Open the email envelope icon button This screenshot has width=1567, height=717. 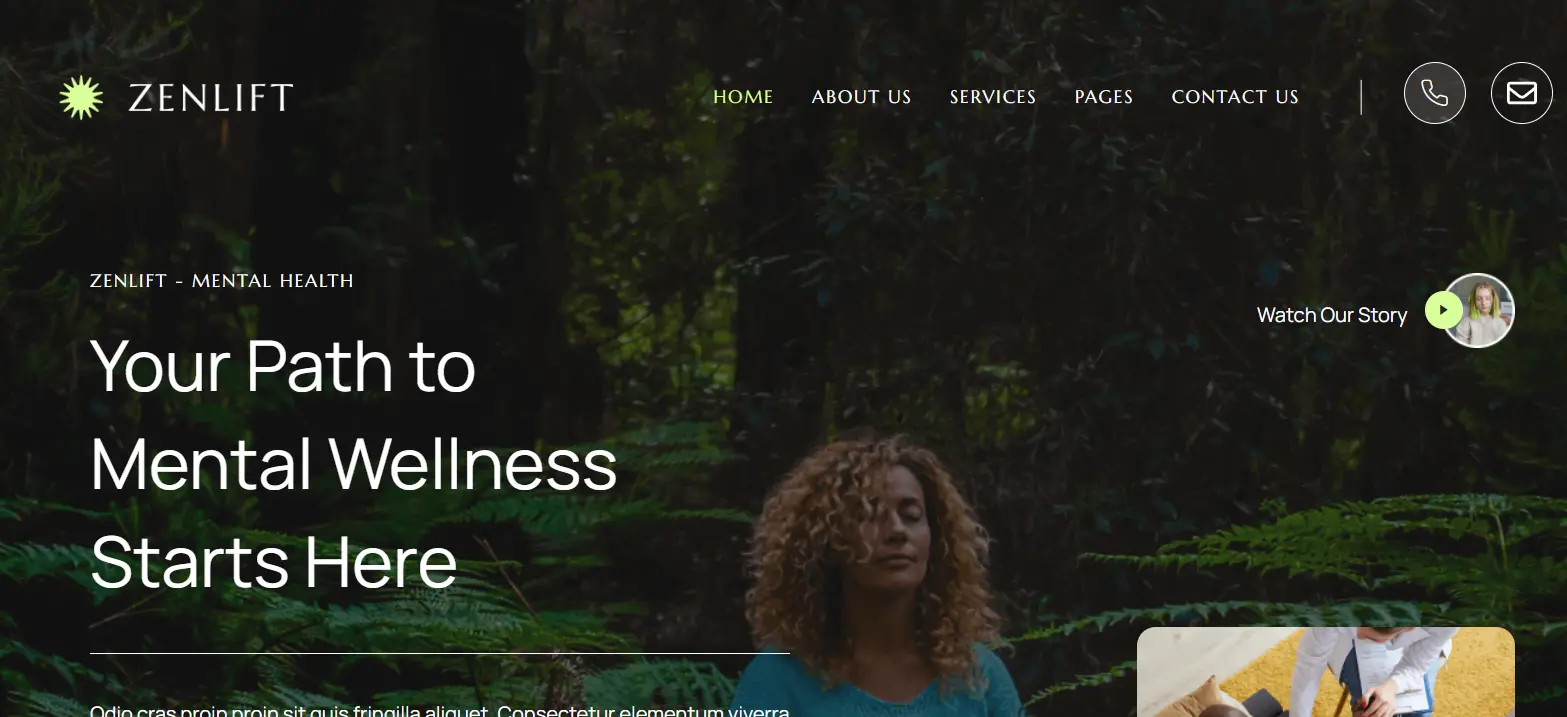pyautogui.click(x=1521, y=93)
